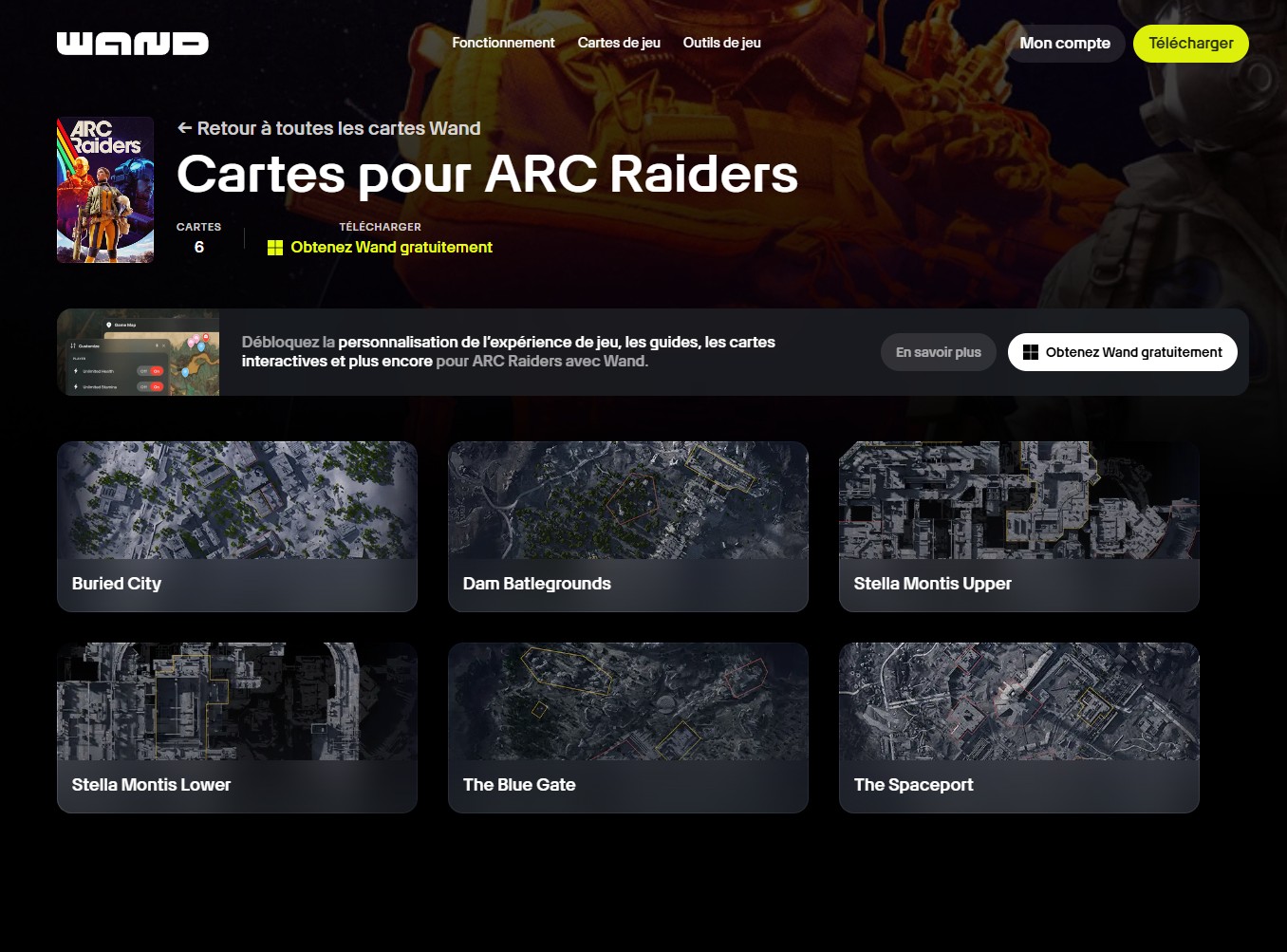Open the Stella Montis Lower map card
This screenshot has width=1287, height=952.
(237, 728)
